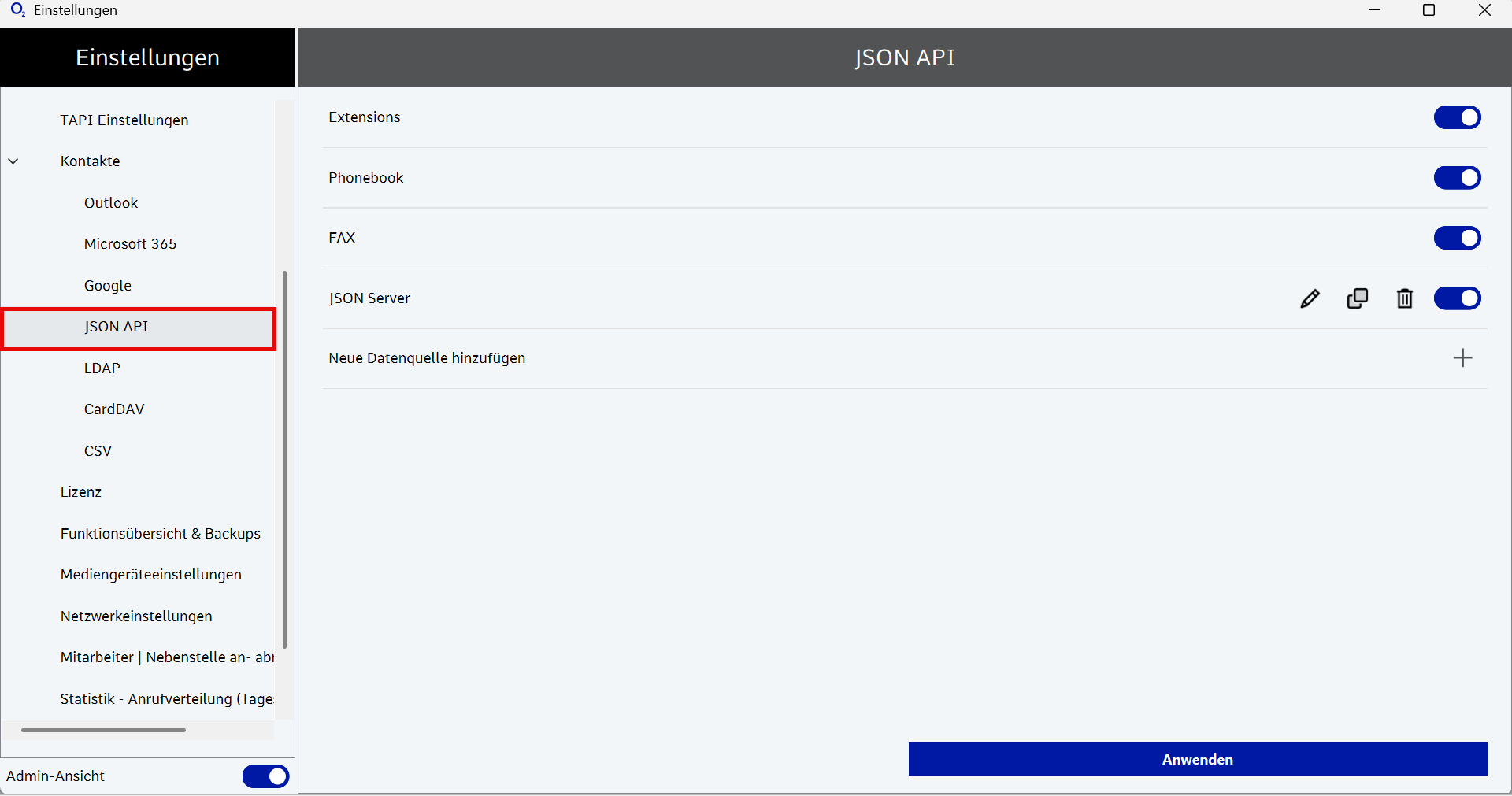This screenshot has width=1512, height=796.
Task: Open Microsoft 365 contacts settings
Action: click(131, 244)
